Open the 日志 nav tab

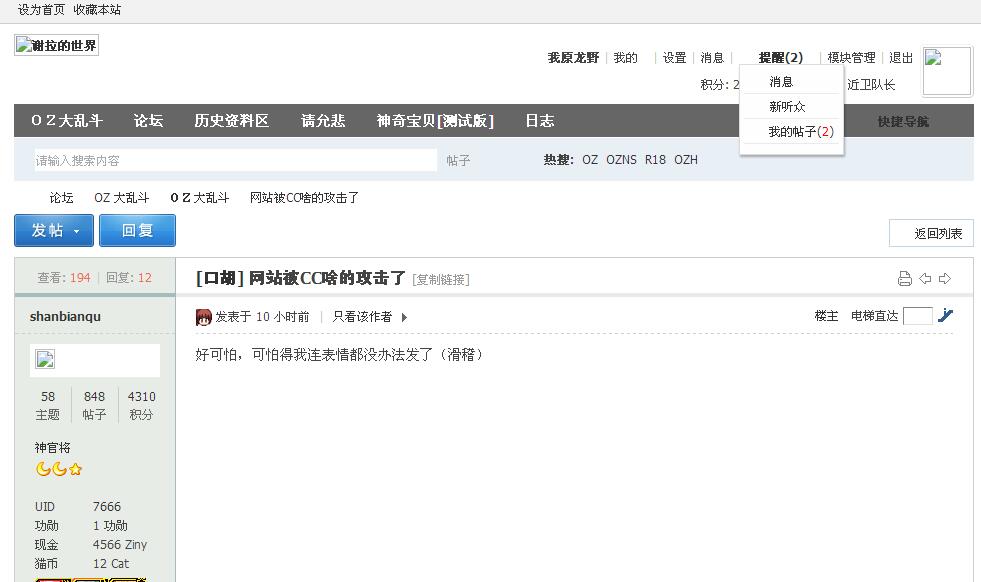[x=540, y=121]
